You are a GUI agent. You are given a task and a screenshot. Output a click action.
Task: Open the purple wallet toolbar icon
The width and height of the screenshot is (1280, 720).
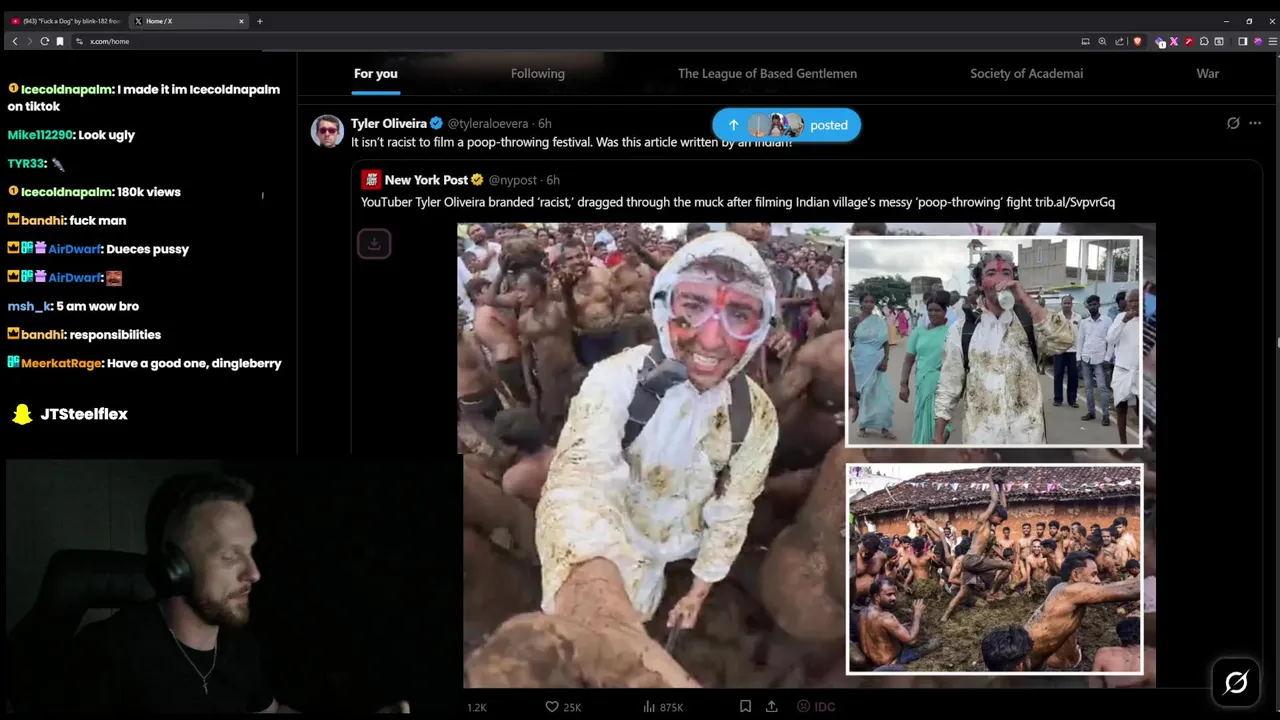coord(1258,41)
